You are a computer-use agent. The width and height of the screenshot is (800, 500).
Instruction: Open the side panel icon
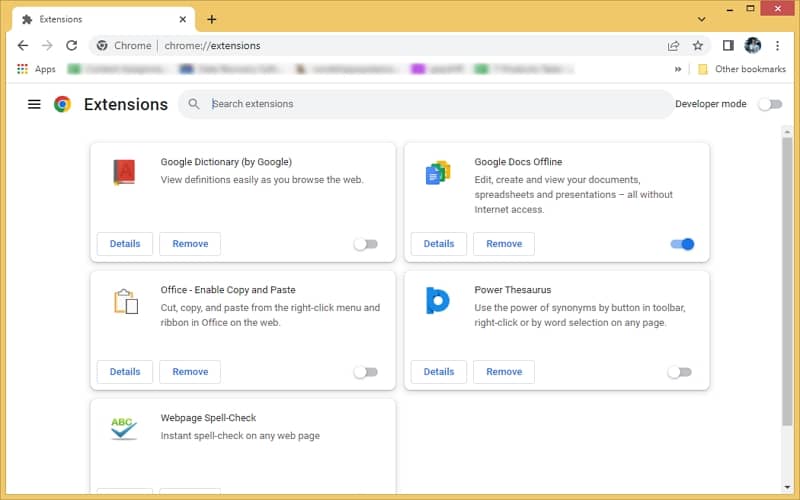[728, 45]
